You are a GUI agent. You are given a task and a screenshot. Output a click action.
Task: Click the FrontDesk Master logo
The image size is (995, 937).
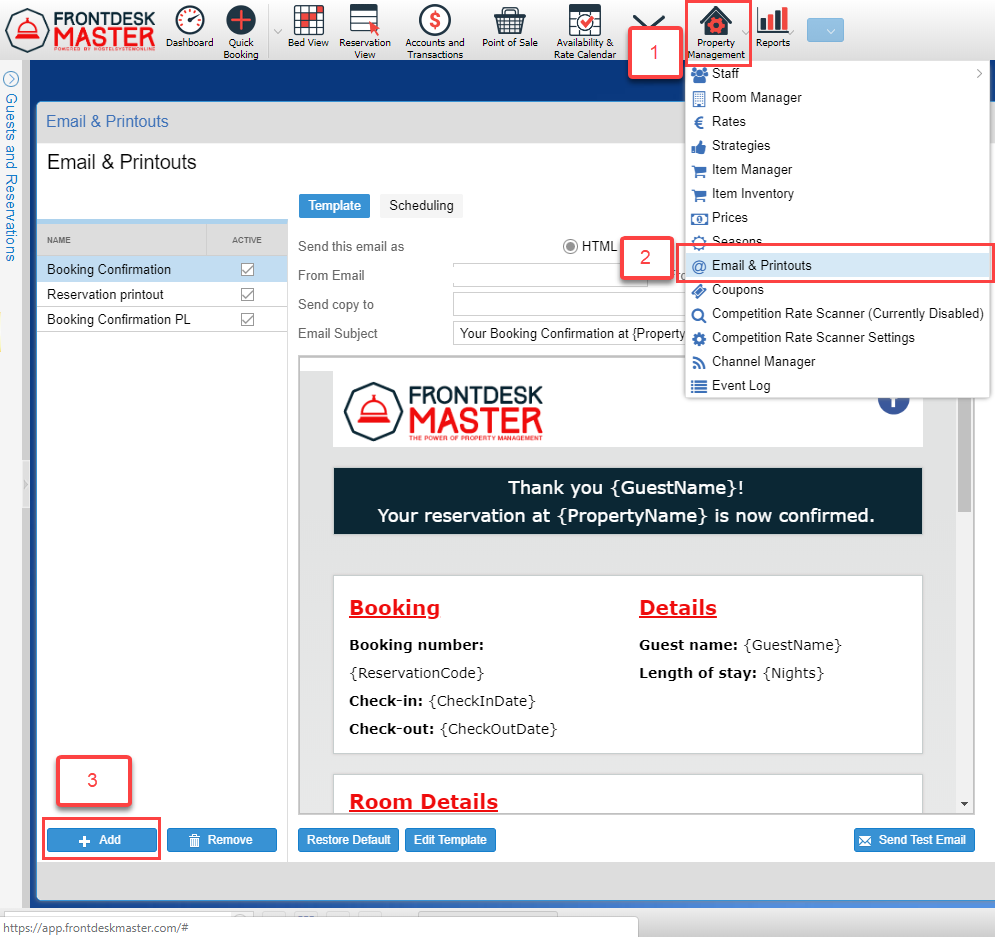[x=80, y=30]
